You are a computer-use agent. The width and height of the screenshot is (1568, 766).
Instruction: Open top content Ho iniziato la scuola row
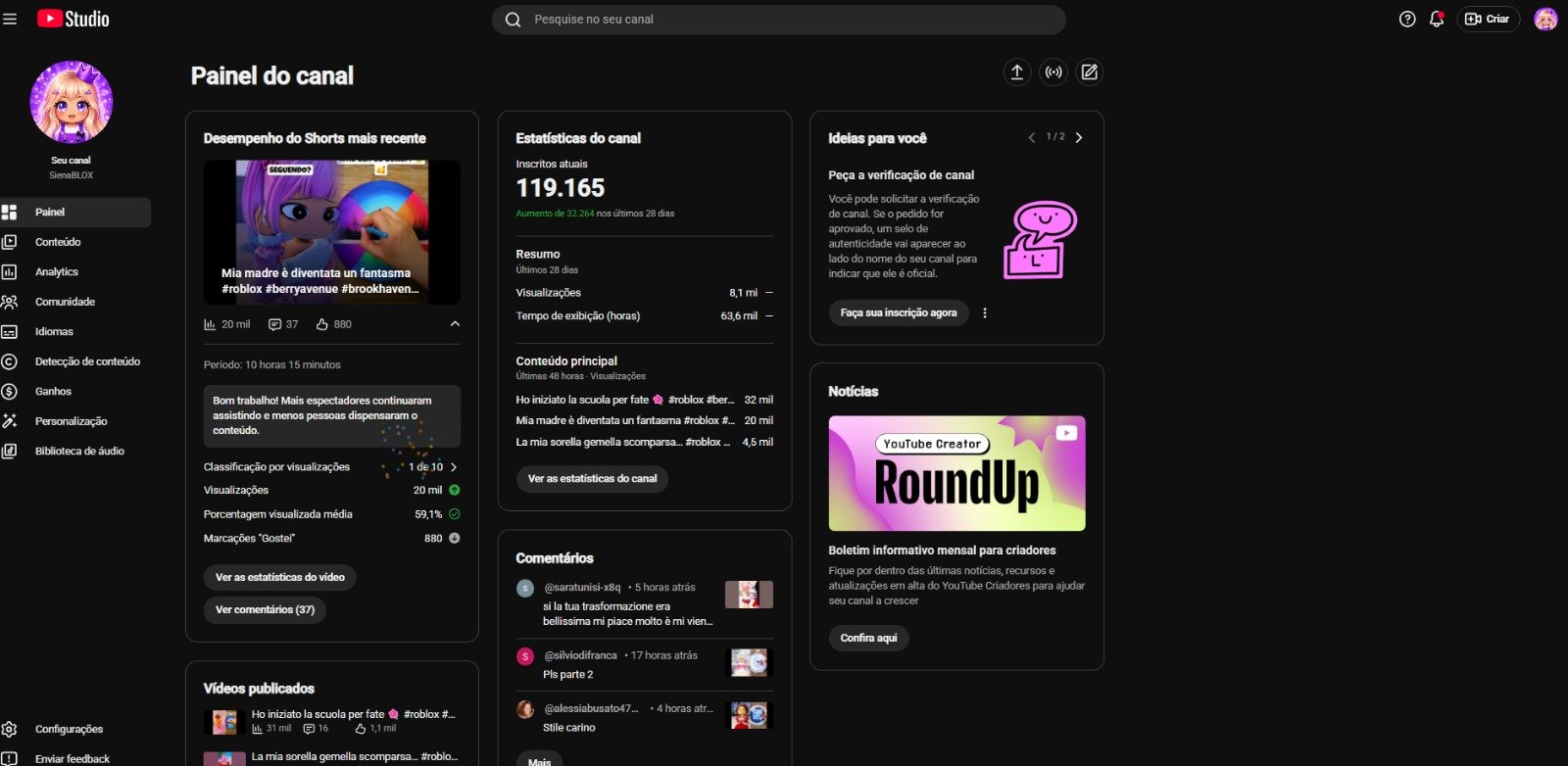(x=645, y=400)
